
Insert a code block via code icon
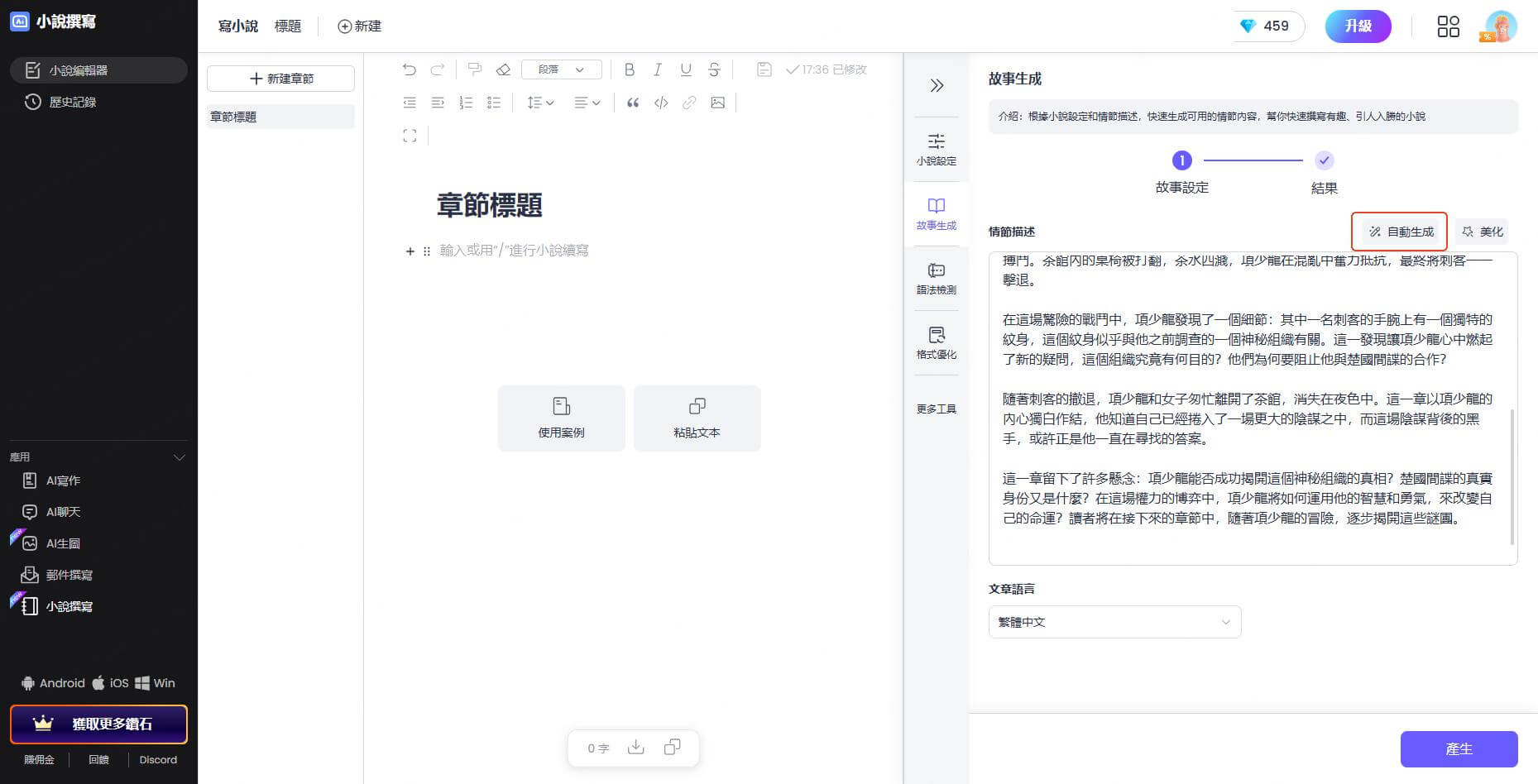[x=661, y=103]
